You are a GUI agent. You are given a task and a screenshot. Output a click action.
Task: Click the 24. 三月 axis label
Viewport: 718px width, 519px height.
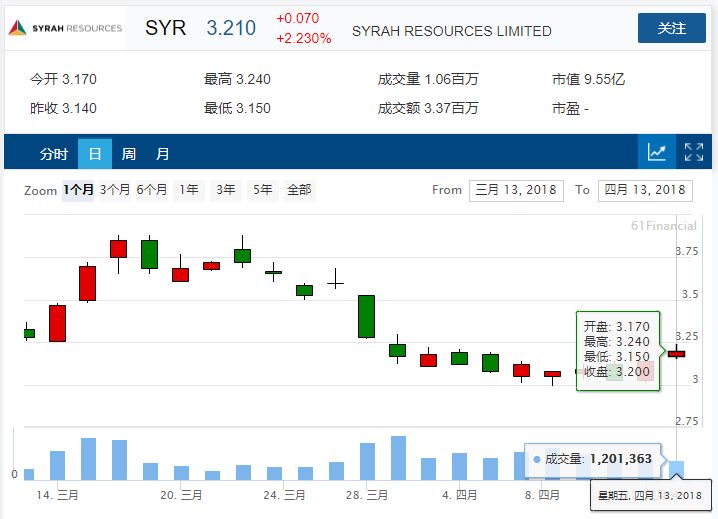tap(284, 495)
